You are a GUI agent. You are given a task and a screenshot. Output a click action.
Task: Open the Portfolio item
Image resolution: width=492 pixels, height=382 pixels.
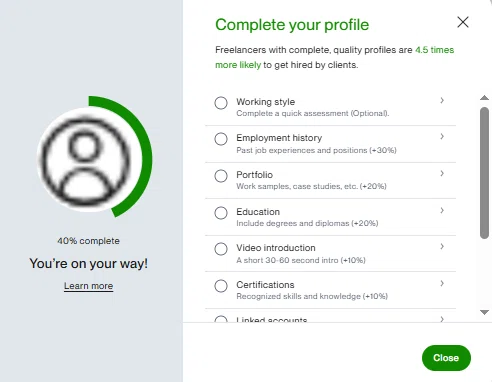[330, 180]
